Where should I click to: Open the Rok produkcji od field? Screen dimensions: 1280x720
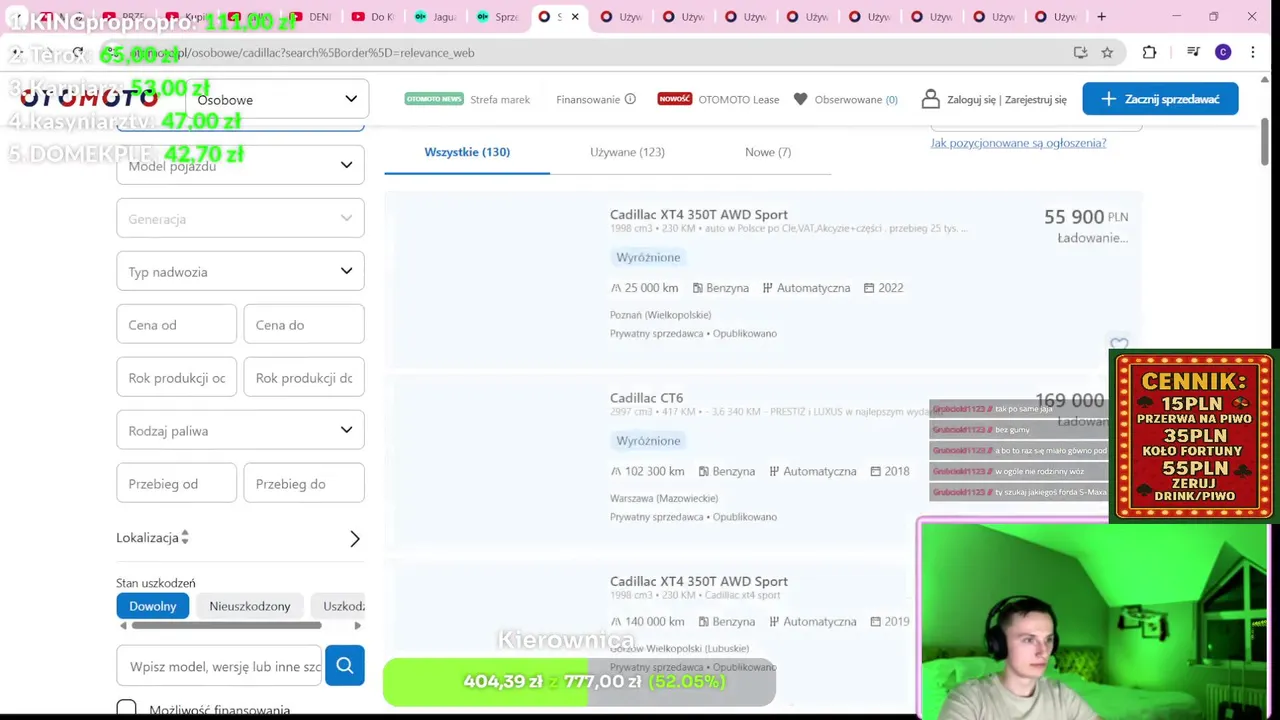click(176, 377)
